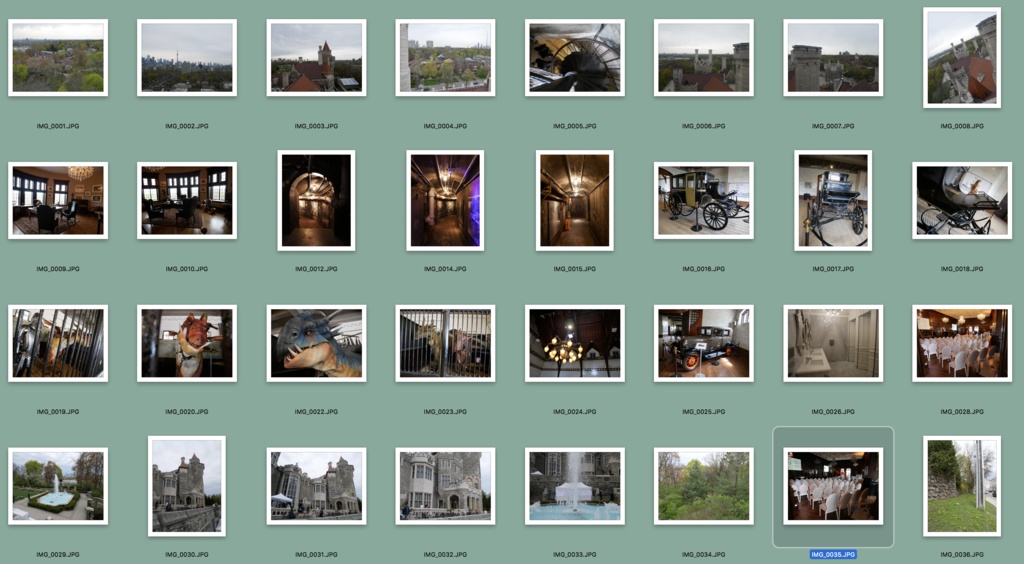Click the highlighted IMG_0035.JPG thumbnail
This screenshot has width=1024, height=564.
pos(833,486)
